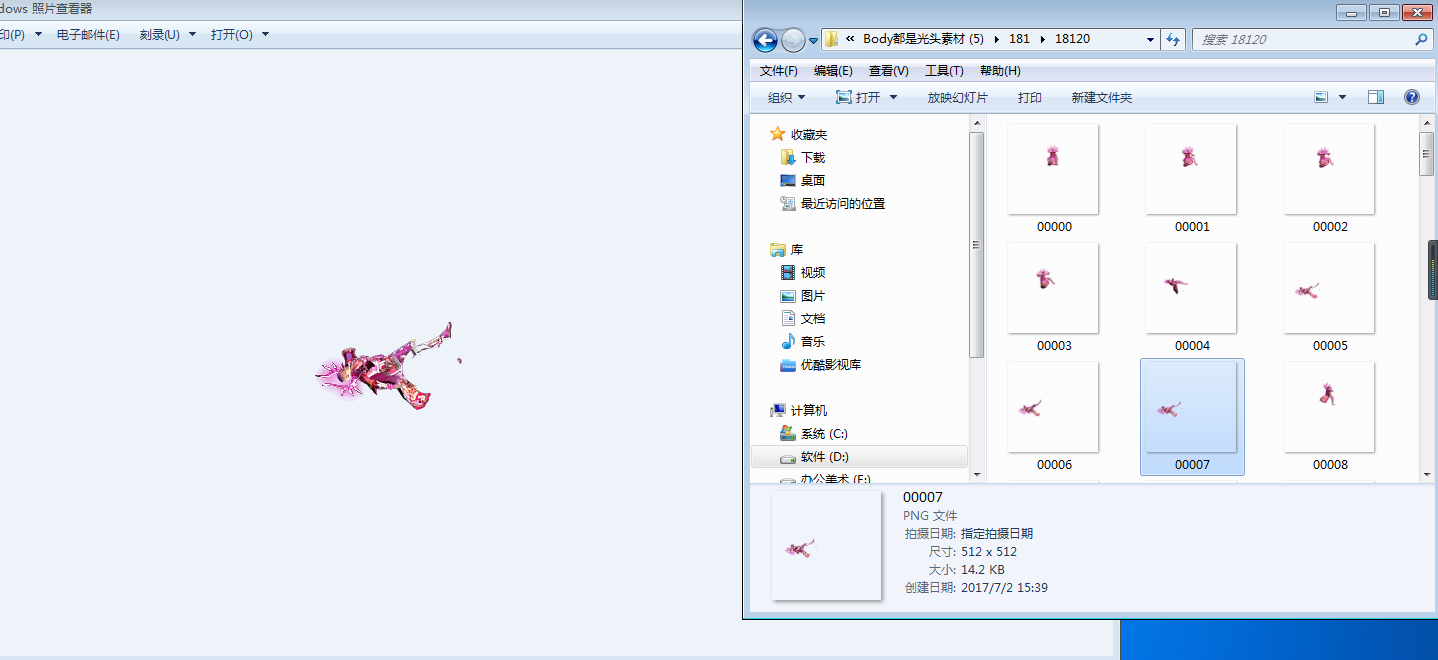
Task: Click 电子邮件(E) in Photo Viewer
Action: click(x=88, y=35)
